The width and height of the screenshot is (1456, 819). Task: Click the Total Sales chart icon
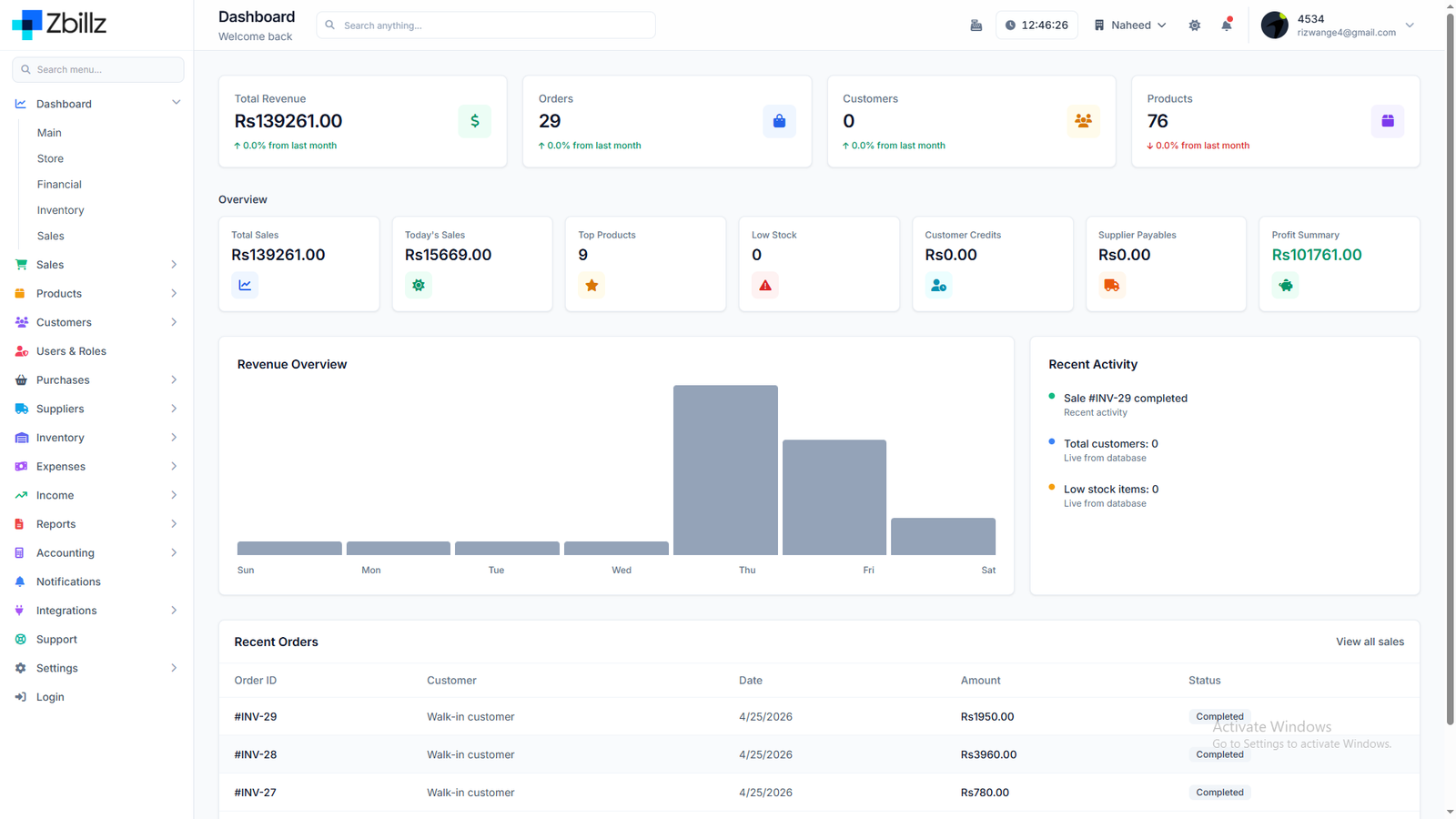click(x=245, y=286)
